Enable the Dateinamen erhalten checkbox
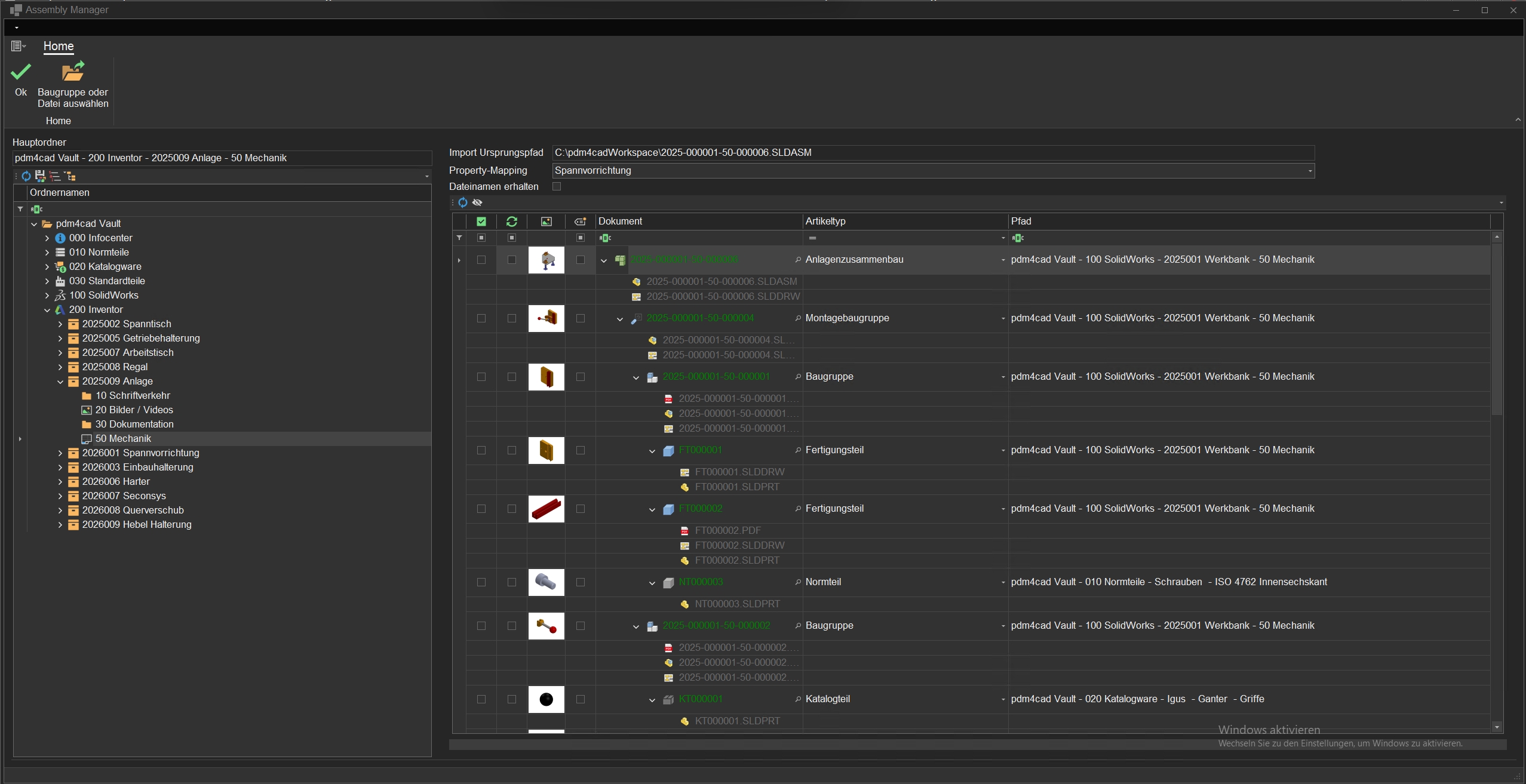The width and height of the screenshot is (1526, 784). point(557,187)
